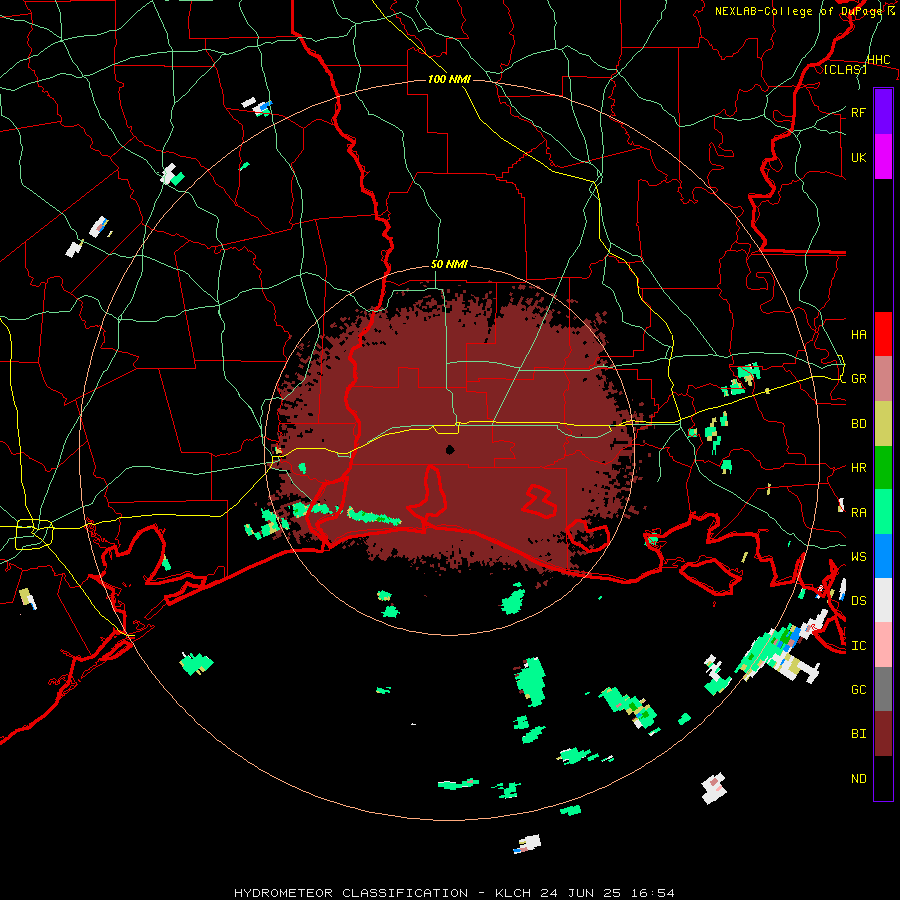The height and width of the screenshot is (900, 900).
Task: Click the HR legend label
Action: click(x=859, y=468)
